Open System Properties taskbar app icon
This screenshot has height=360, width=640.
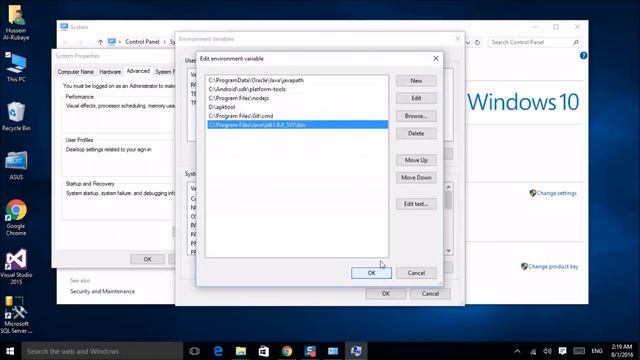click(356, 351)
